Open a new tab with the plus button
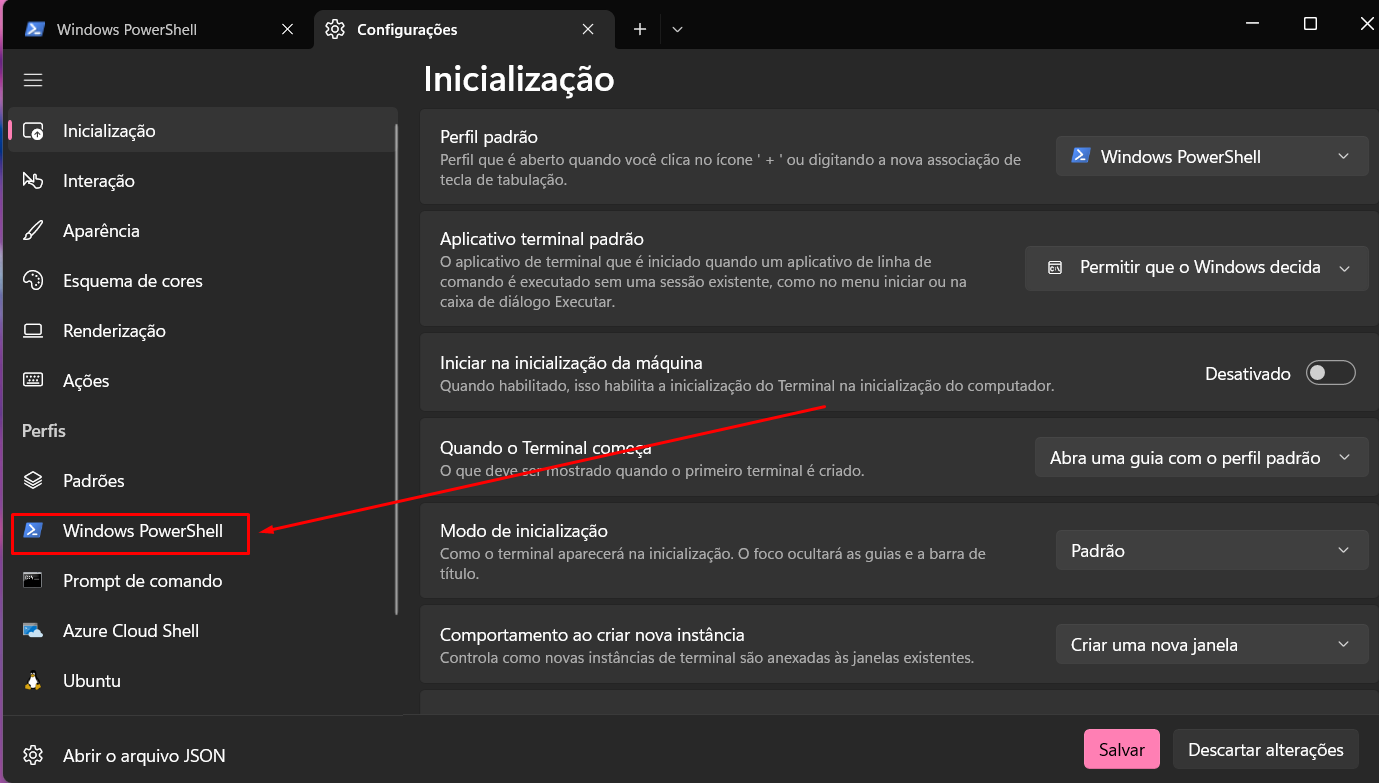Image resolution: width=1379 pixels, height=783 pixels. click(x=640, y=29)
